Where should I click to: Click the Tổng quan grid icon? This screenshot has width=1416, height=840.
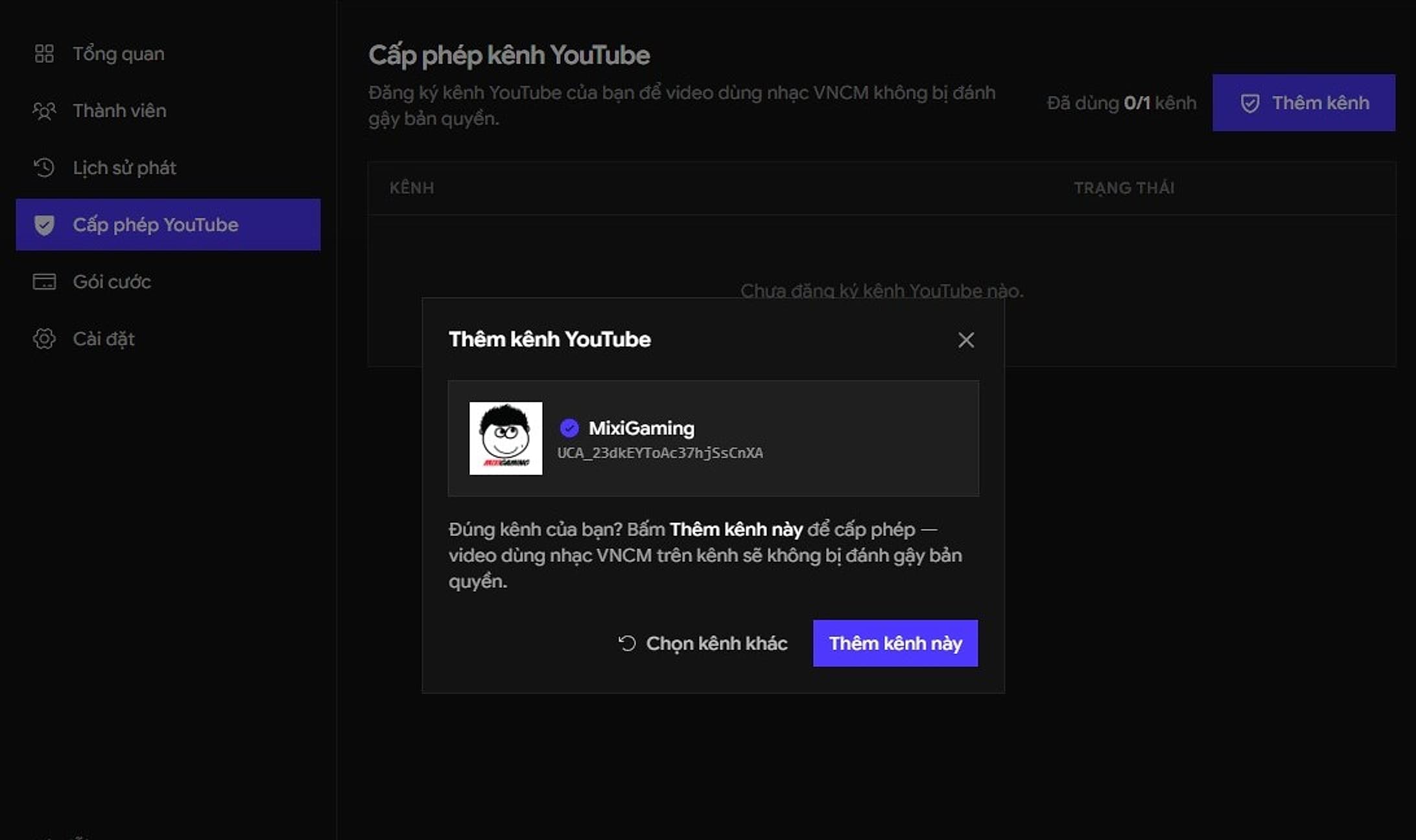(44, 54)
